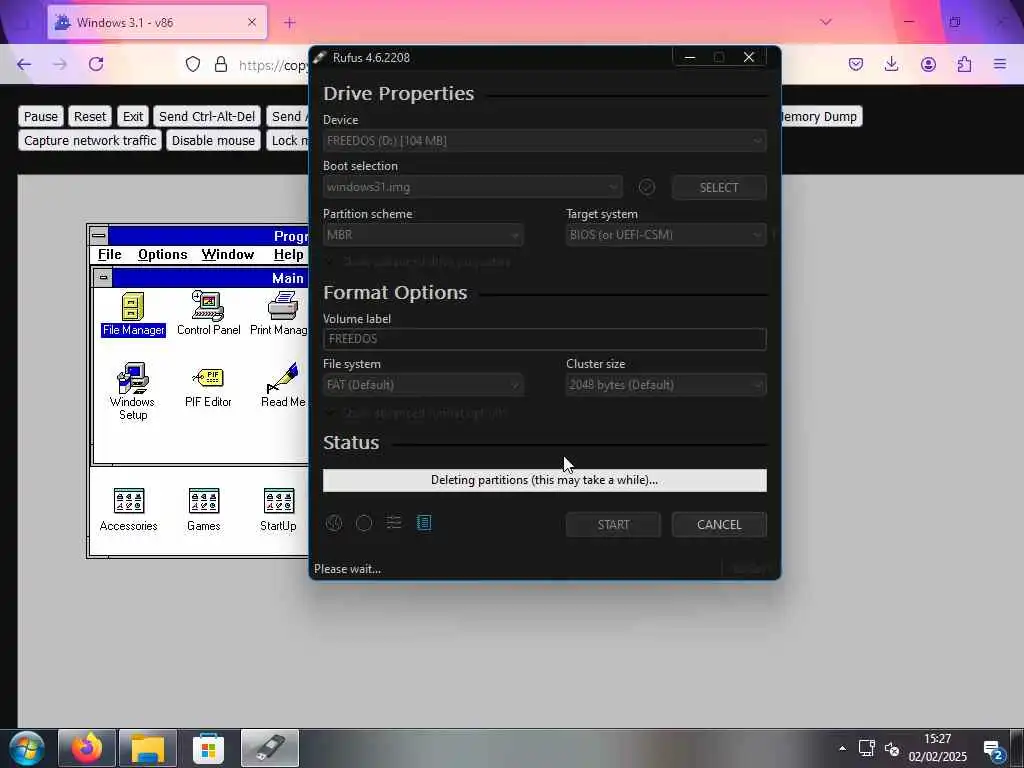Click the emulator Exit button
1024x768 pixels.
(133, 116)
